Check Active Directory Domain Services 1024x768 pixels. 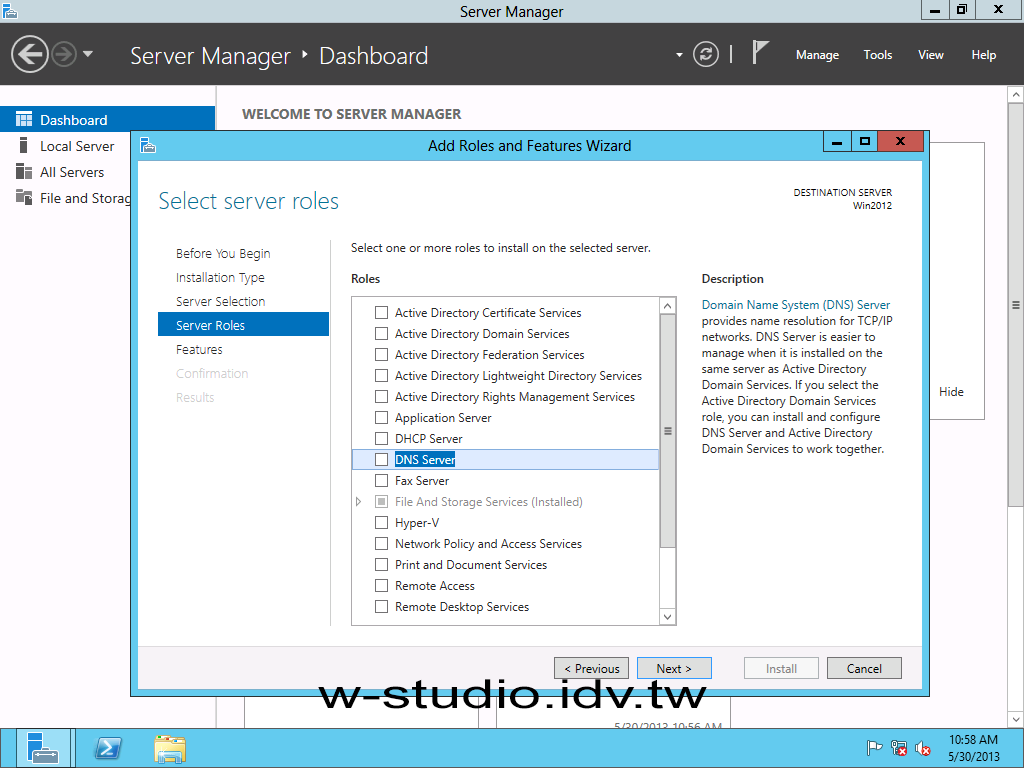[x=381, y=334]
